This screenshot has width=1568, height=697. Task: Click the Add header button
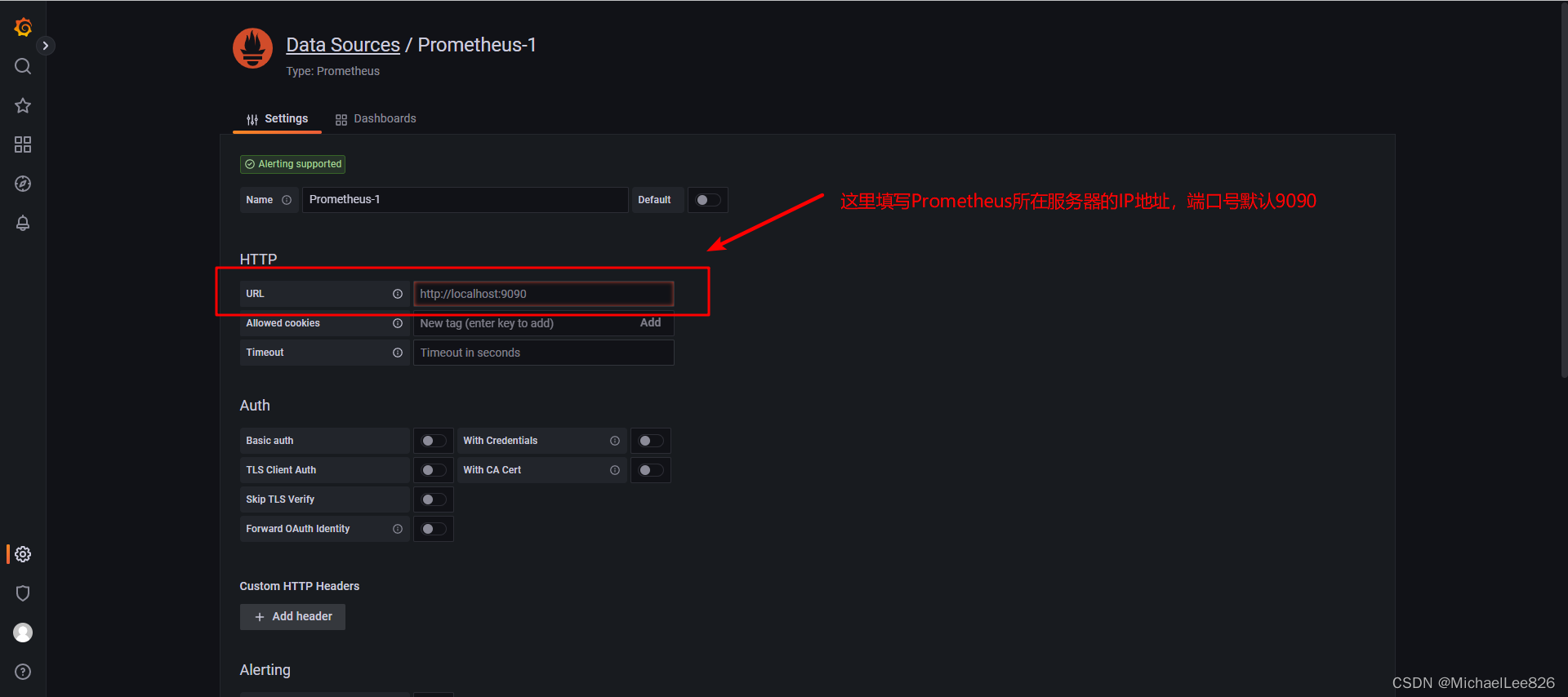click(x=292, y=617)
